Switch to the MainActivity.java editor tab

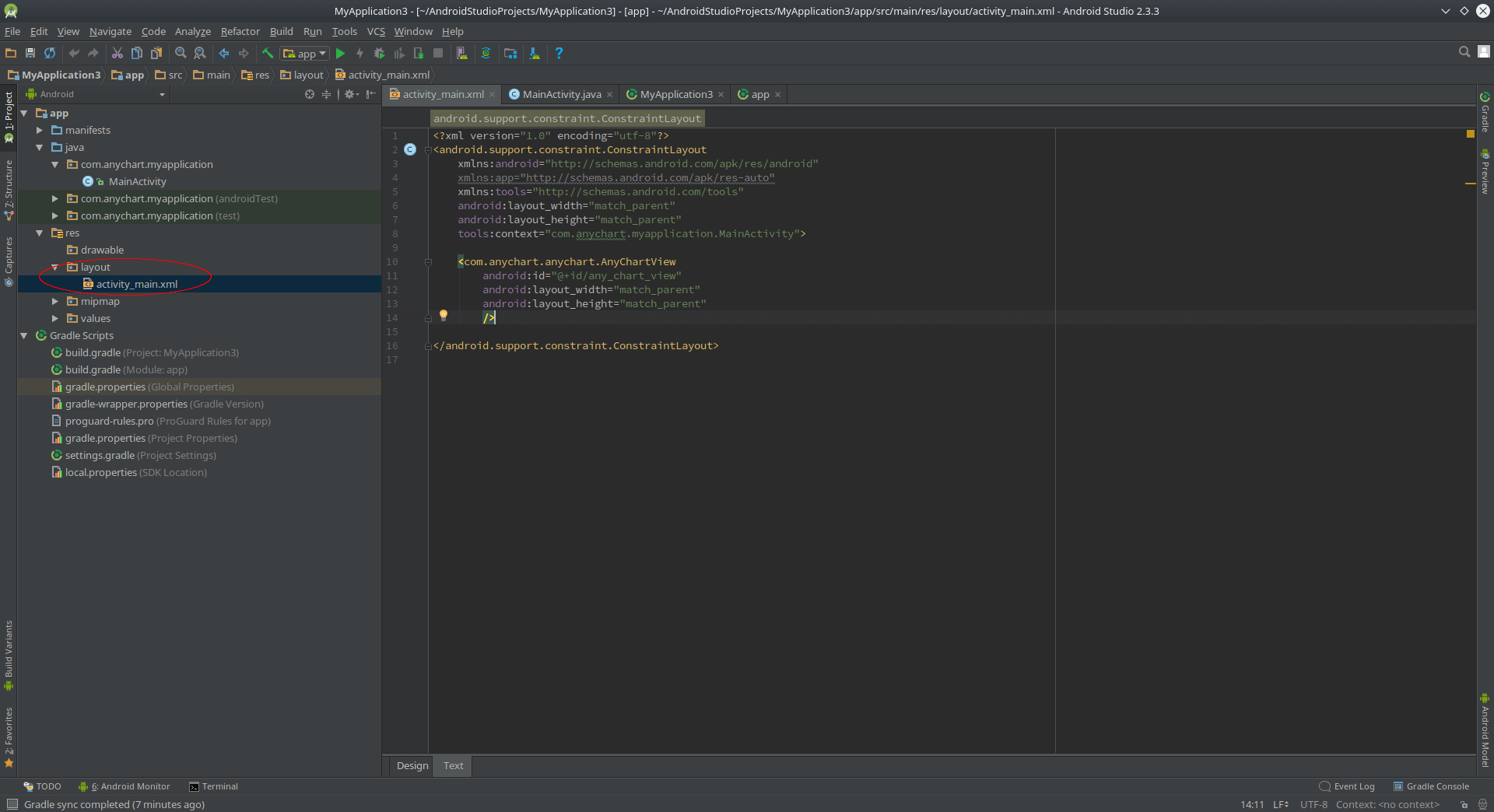pyautogui.click(x=561, y=95)
